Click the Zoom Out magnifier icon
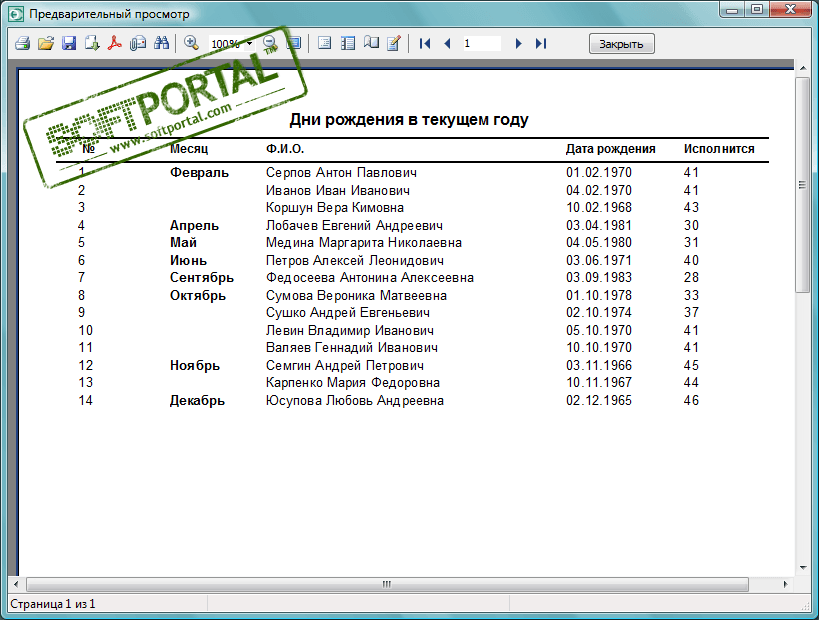Viewport: 819px width, 620px height. pyautogui.click(x=270, y=43)
